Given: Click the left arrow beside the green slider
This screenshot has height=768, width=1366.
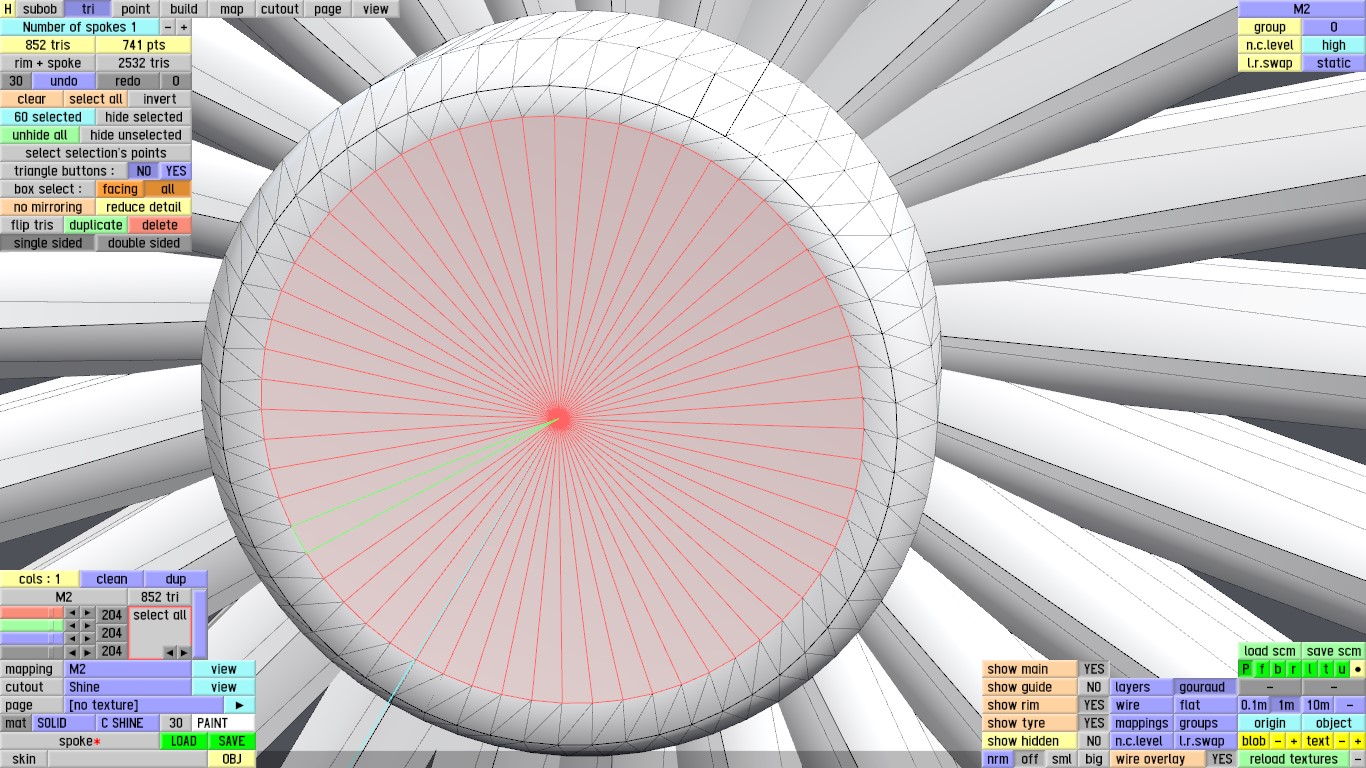Looking at the screenshot, I should coord(72,625).
